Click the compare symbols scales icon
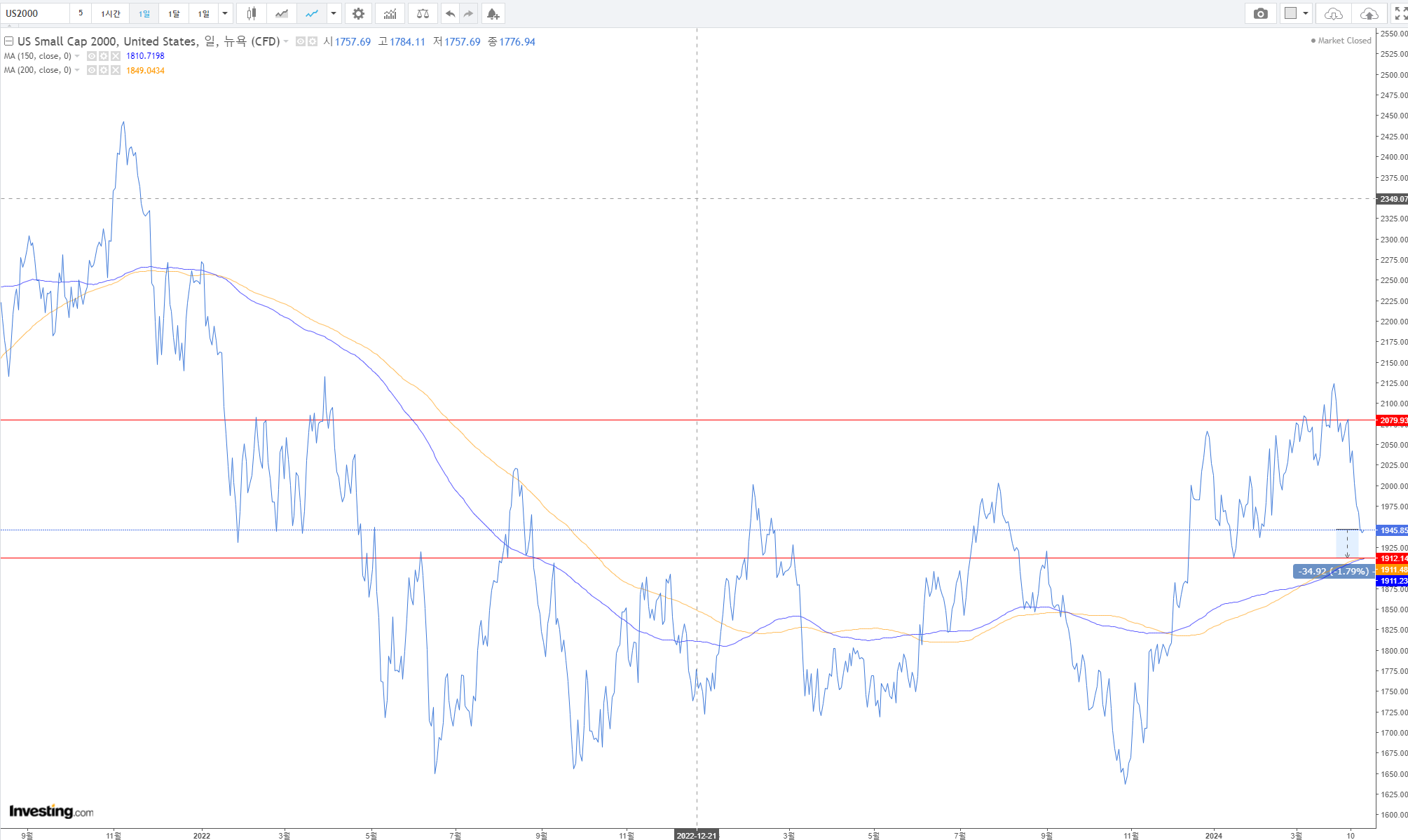The width and height of the screenshot is (1408, 840). coord(423,13)
